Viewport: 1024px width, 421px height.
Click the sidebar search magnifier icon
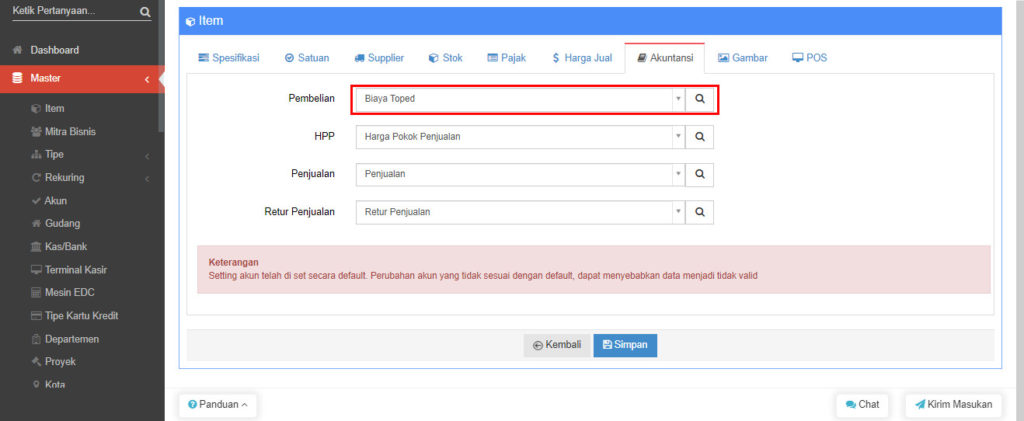click(145, 12)
